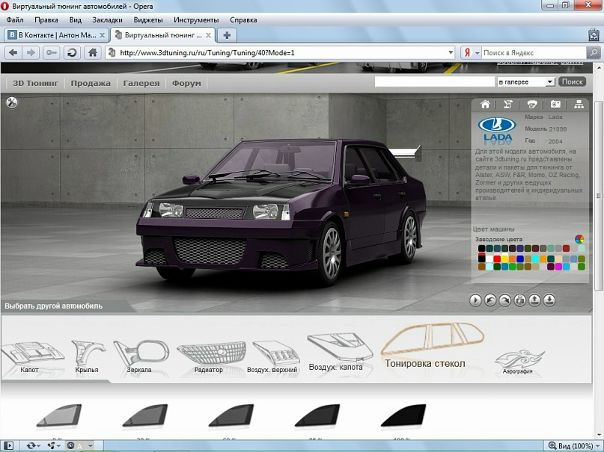Click the Поиск search button
Image resolution: width=604 pixels, height=452 pixels.
click(x=572, y=82)
